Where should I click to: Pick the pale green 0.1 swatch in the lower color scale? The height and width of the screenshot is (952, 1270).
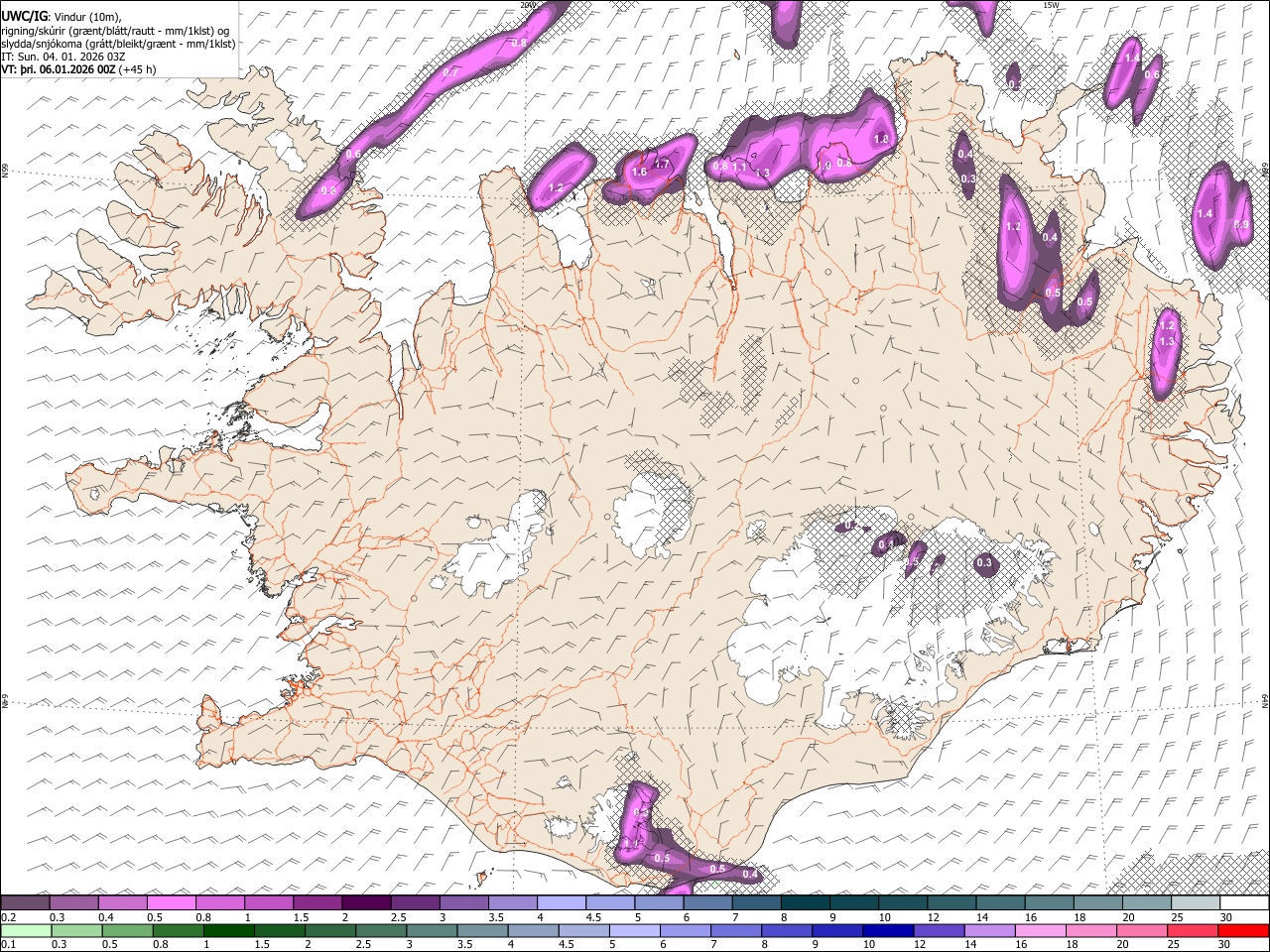point(25,930)
